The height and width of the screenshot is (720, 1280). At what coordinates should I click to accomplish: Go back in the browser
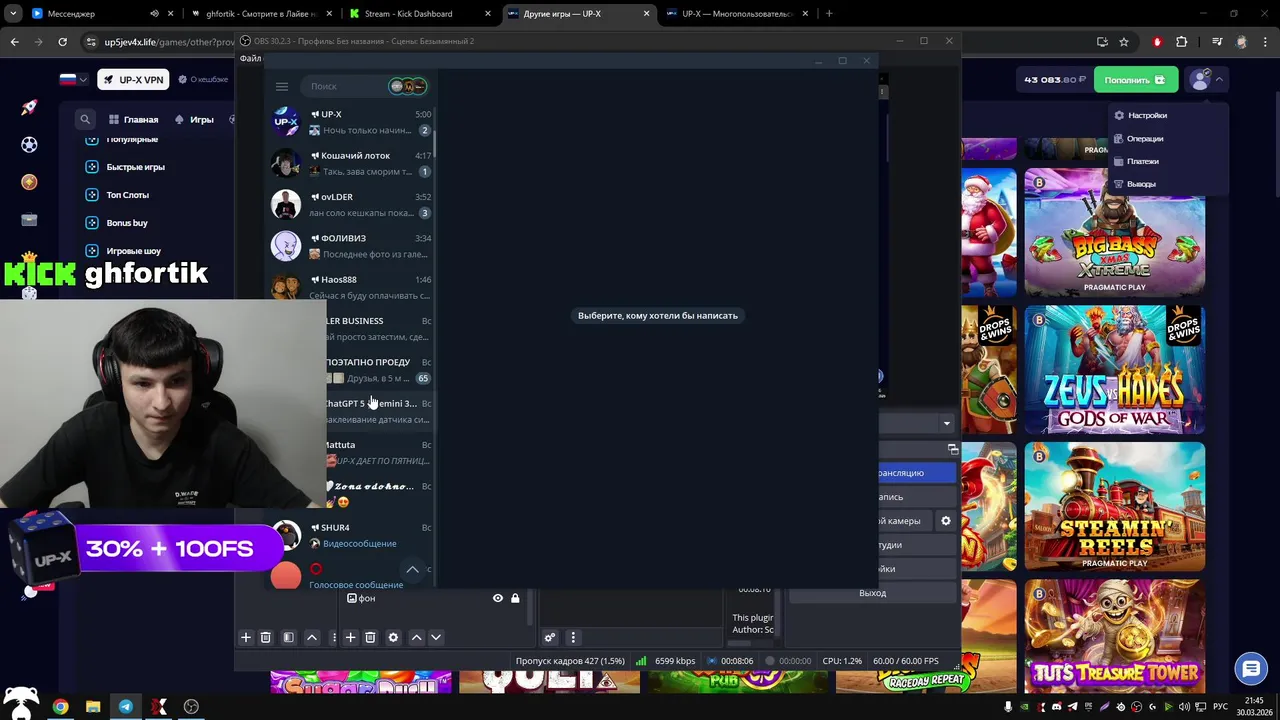point(14,42)
